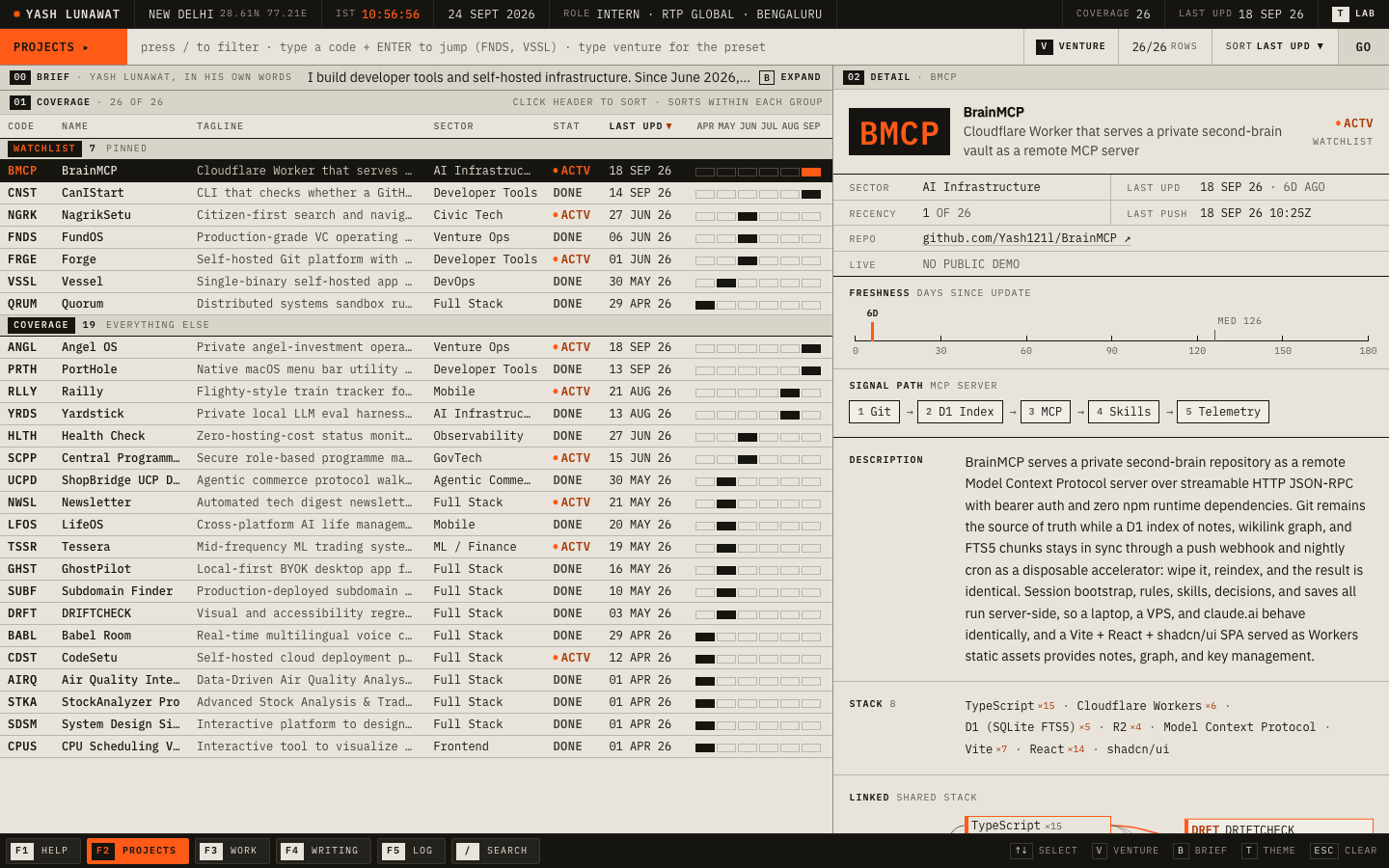The height and width of the screenshot is (868, 1389).
Task: Open SORT LAST UPD dropdown
Action: (1274, 46)
